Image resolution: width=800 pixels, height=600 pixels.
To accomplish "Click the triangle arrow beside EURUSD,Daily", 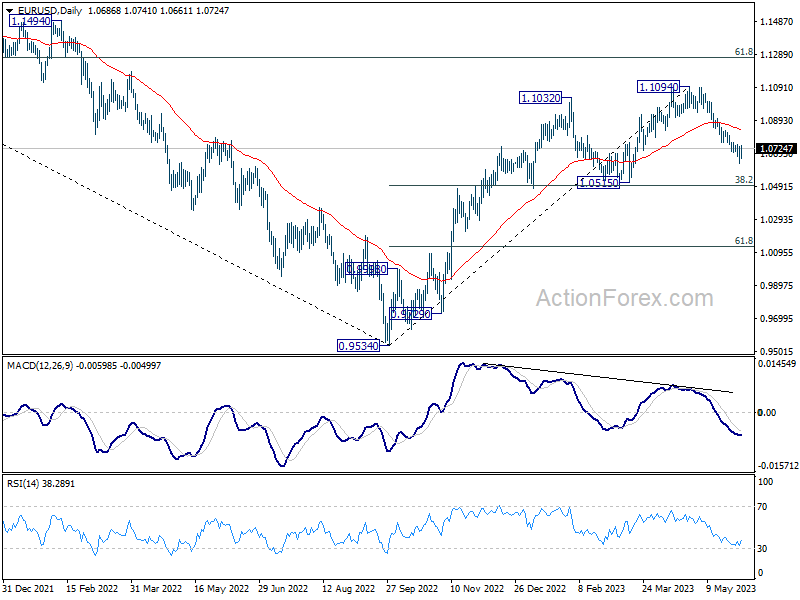I will (8, 10).
